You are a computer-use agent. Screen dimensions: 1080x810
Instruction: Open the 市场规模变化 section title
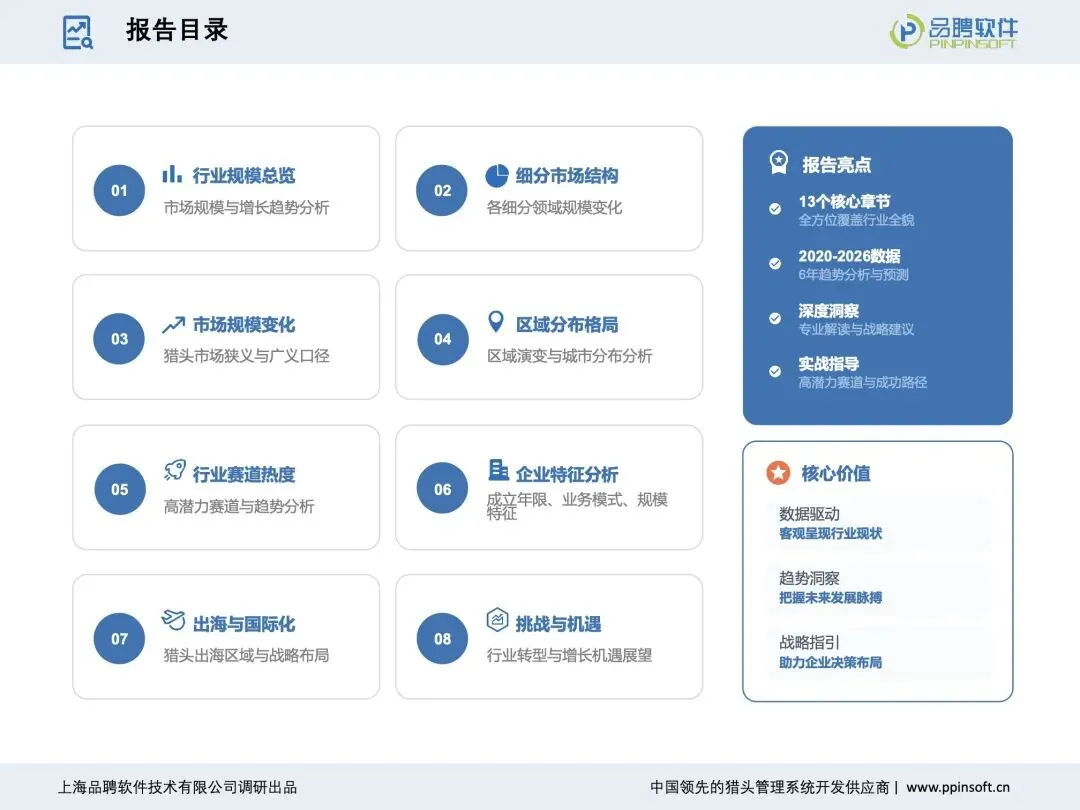tap(244, 324)
